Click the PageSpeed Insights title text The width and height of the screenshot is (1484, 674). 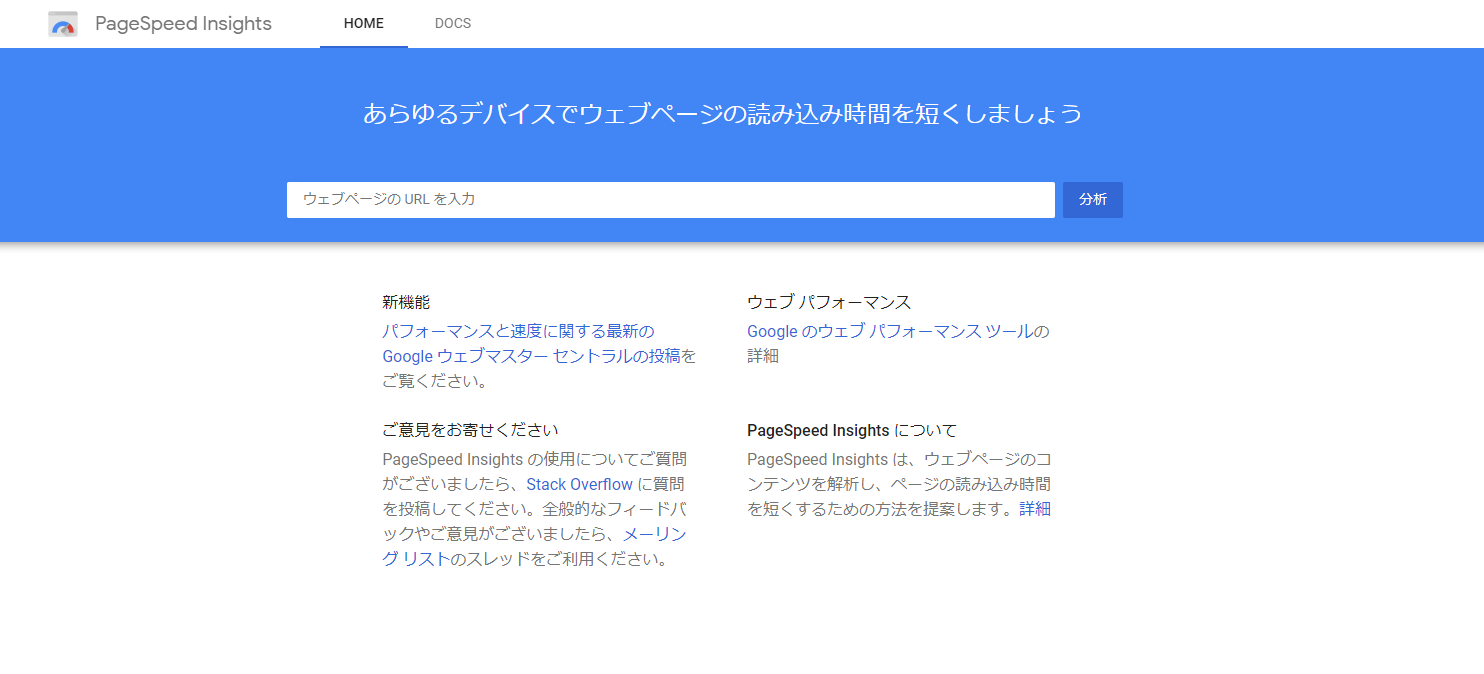183,24
